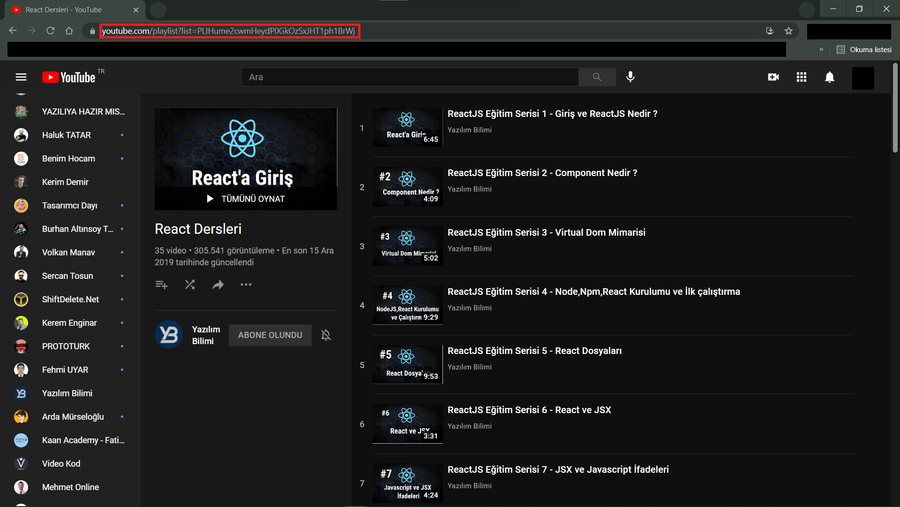
Task: Play all with TÜMÜNÜ OYNAT
Action: 246,199
